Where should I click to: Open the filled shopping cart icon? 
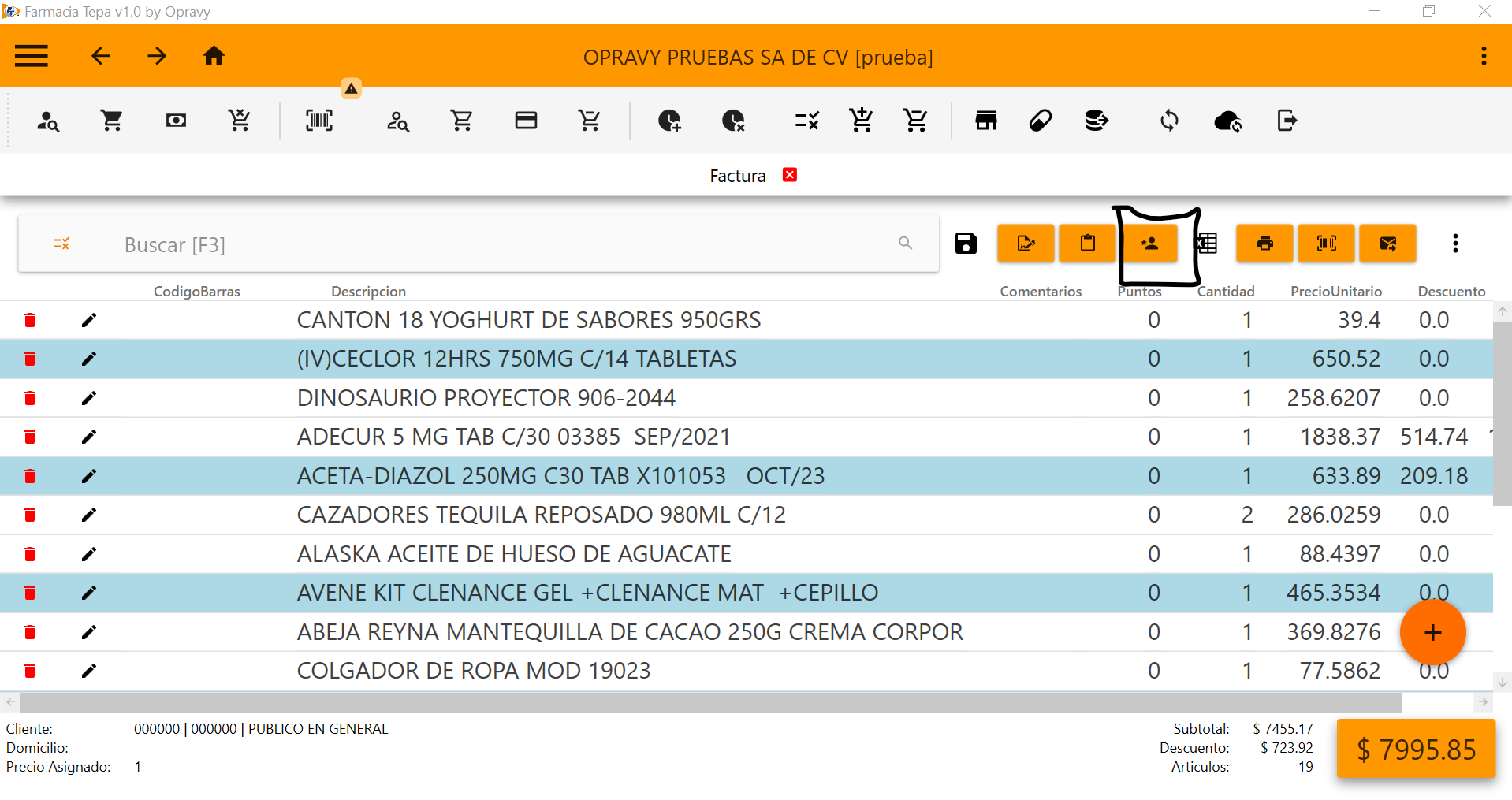click(112, 121)
